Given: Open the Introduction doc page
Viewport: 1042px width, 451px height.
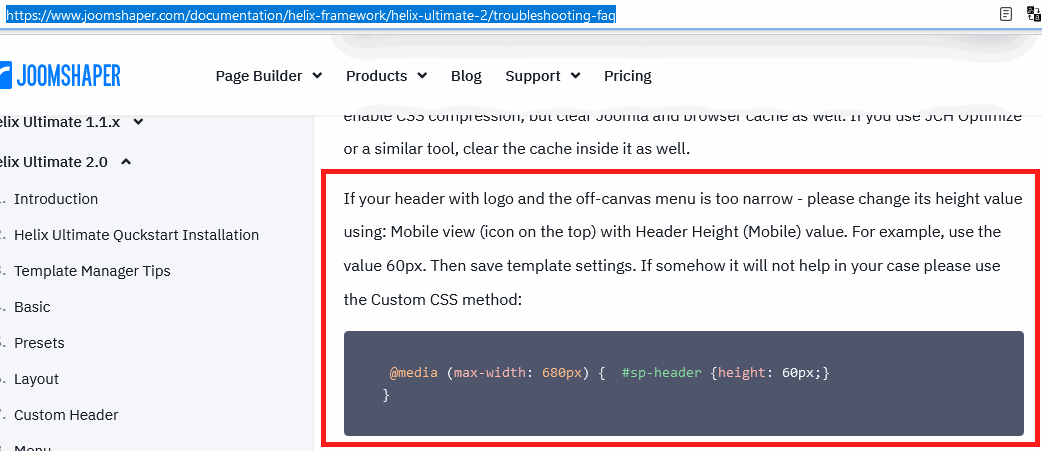Looking at the screenshot, I should click(56, 199).
